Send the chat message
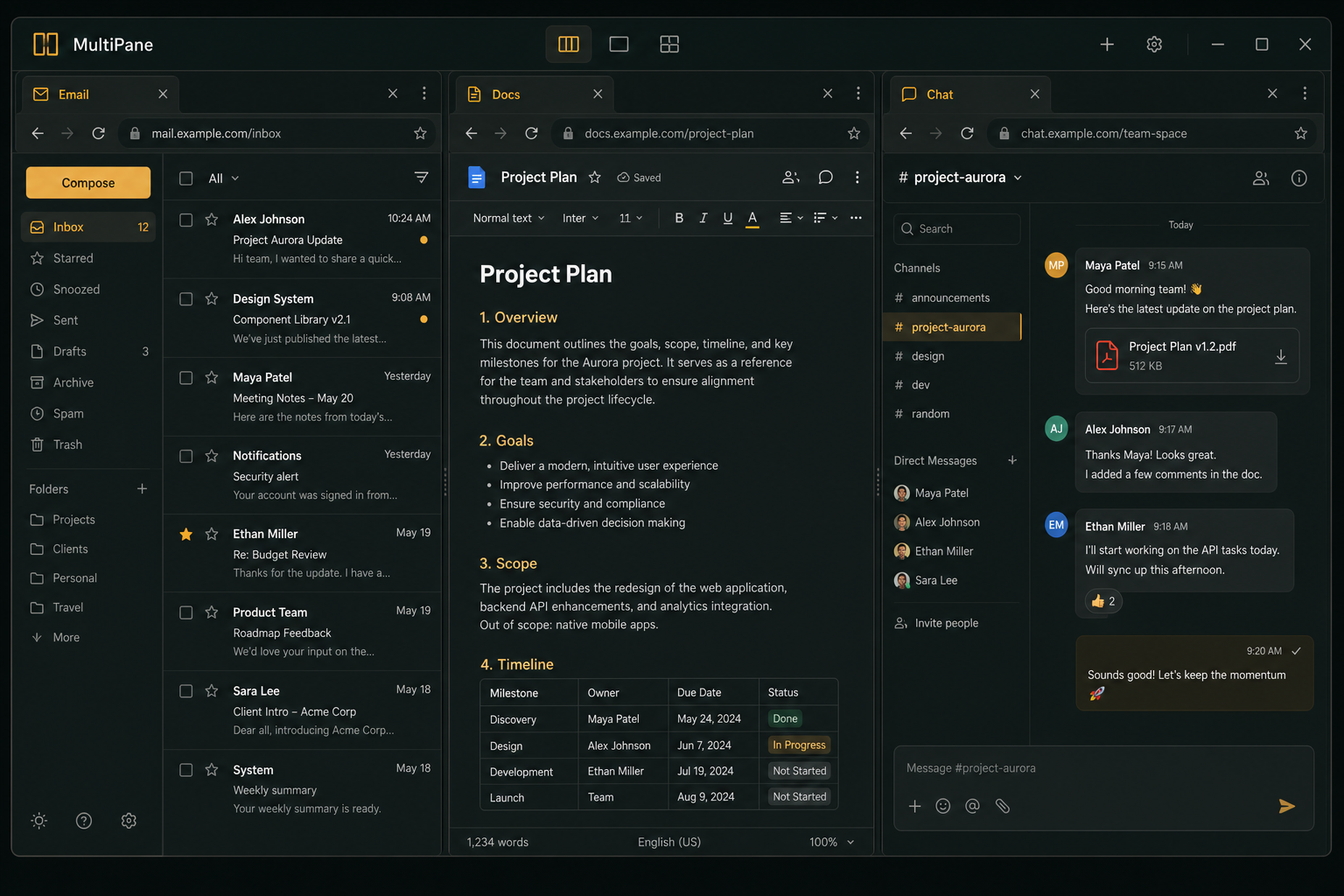 [1286, 806]
